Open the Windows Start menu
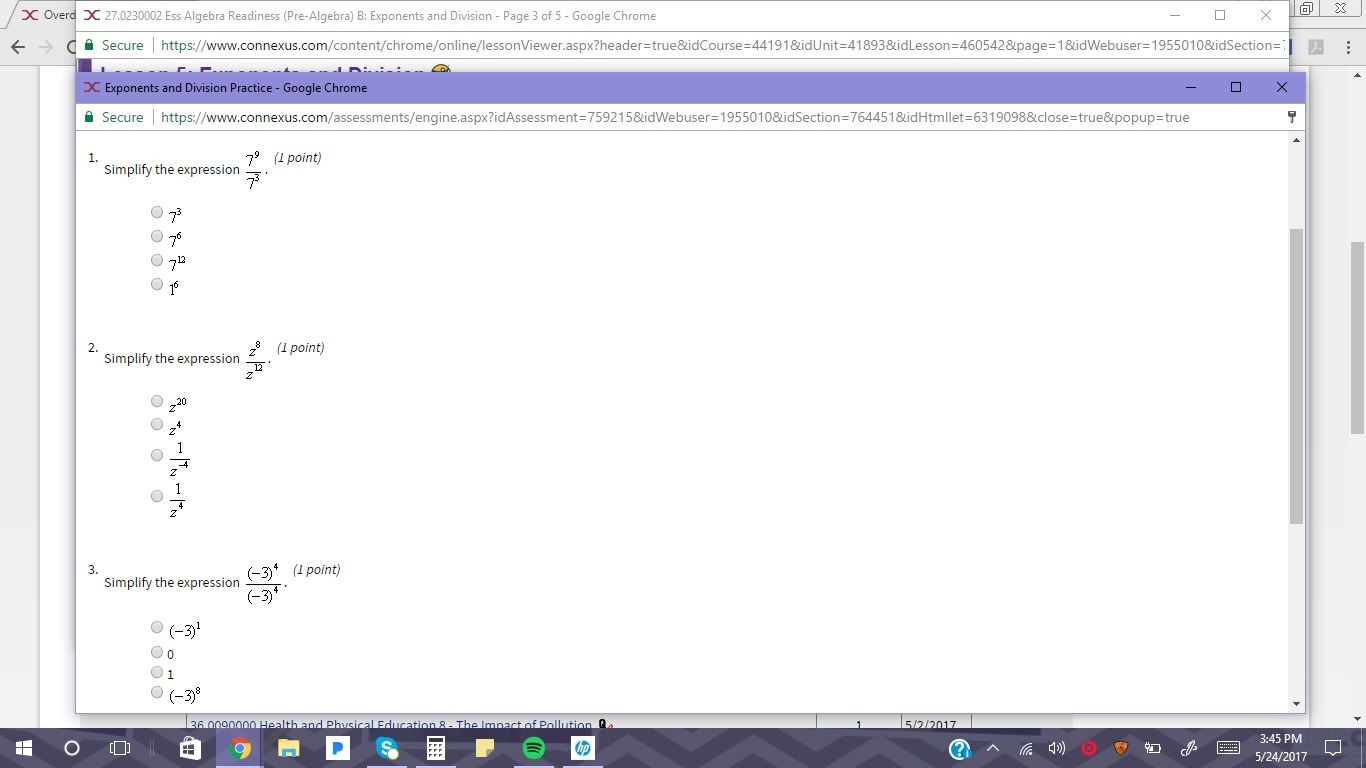Viewport: 1366px width, 768px height. 24,748
